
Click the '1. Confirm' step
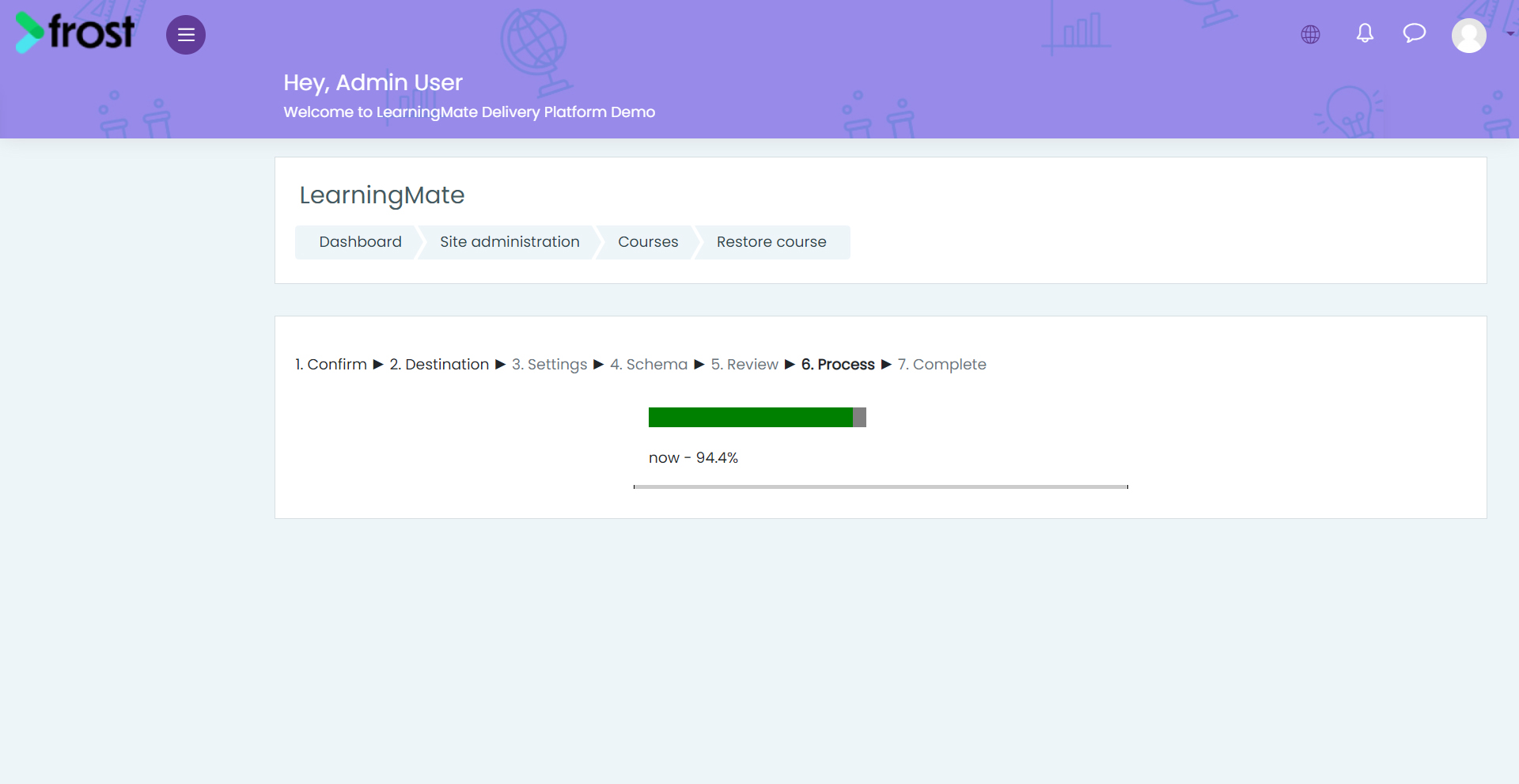click(331, 365)
